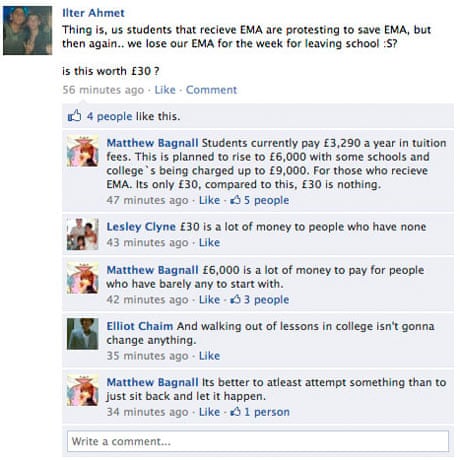Click Matthew Bagnall's avatar on the tuition fees comment
The height and width of the screenshot is (460, 460).
[82, 151]
